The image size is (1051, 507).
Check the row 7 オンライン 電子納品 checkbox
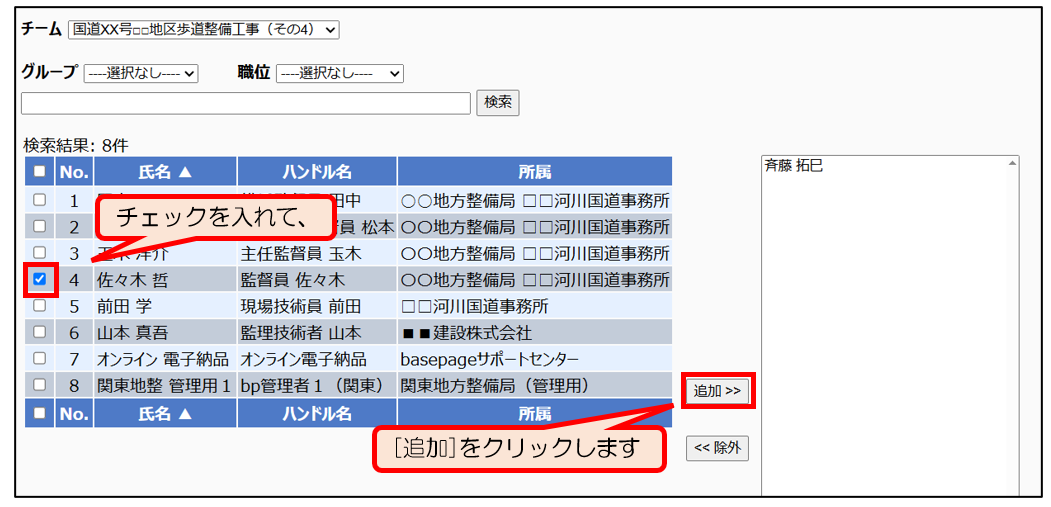[x=40, y=358]
